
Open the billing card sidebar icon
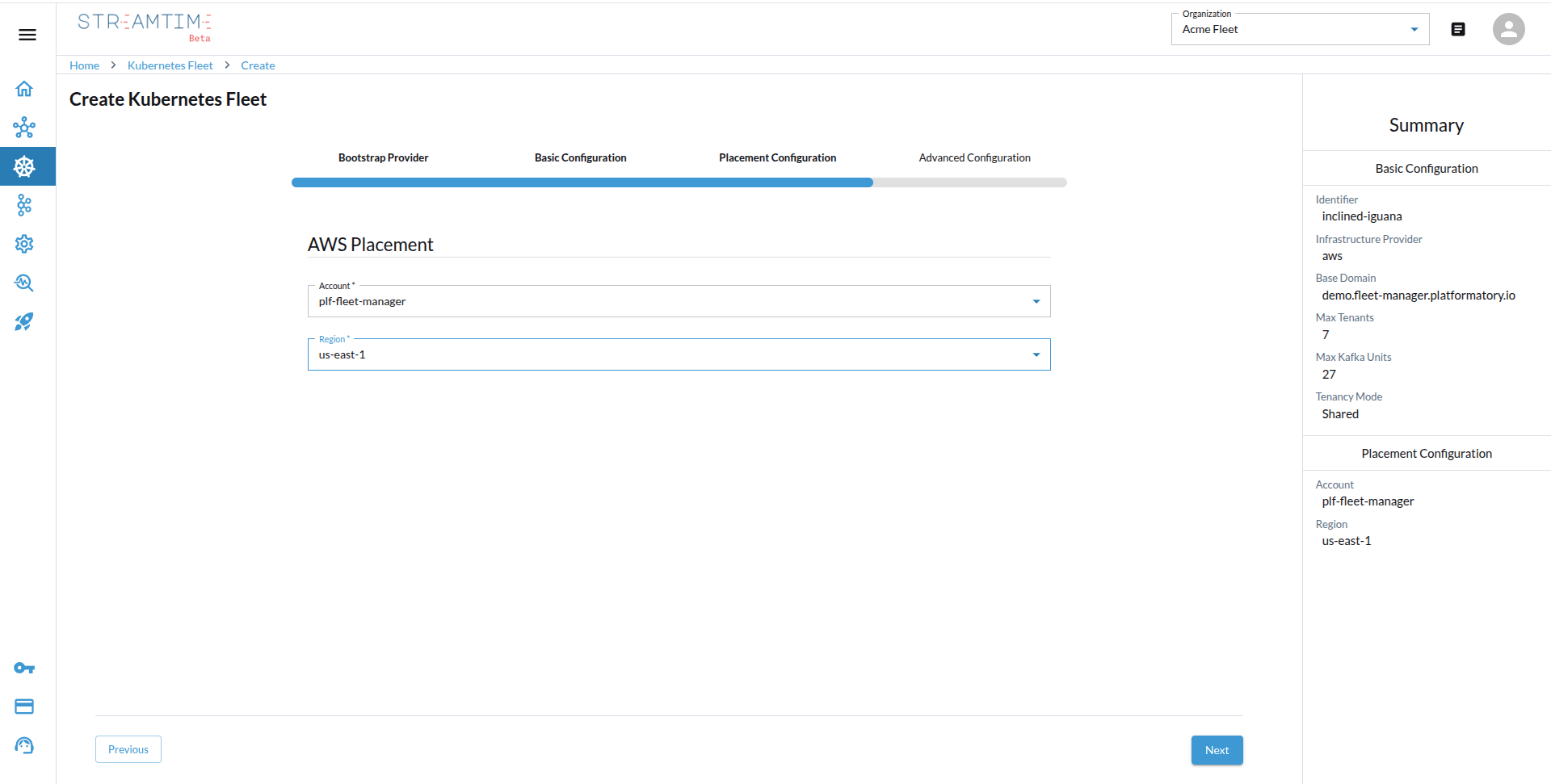(x=24, y=706)
